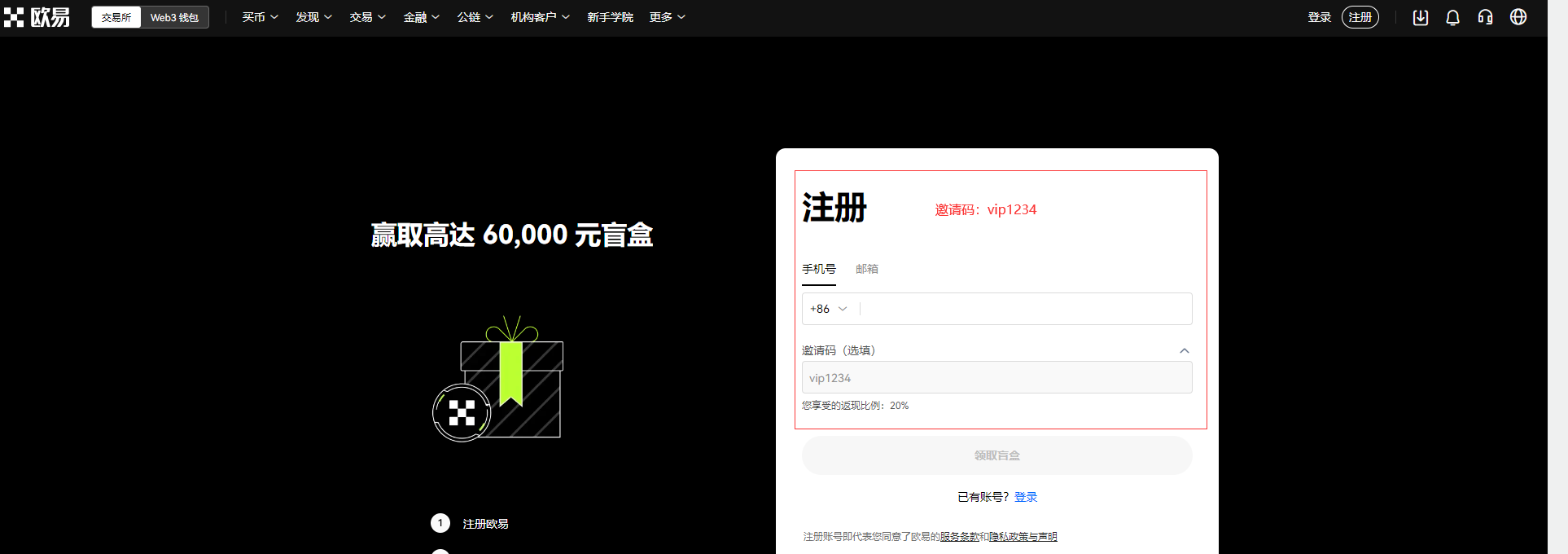Click the blue 登录 link below form
The width and height of the screenshot is (1568, 554).
1026,497
